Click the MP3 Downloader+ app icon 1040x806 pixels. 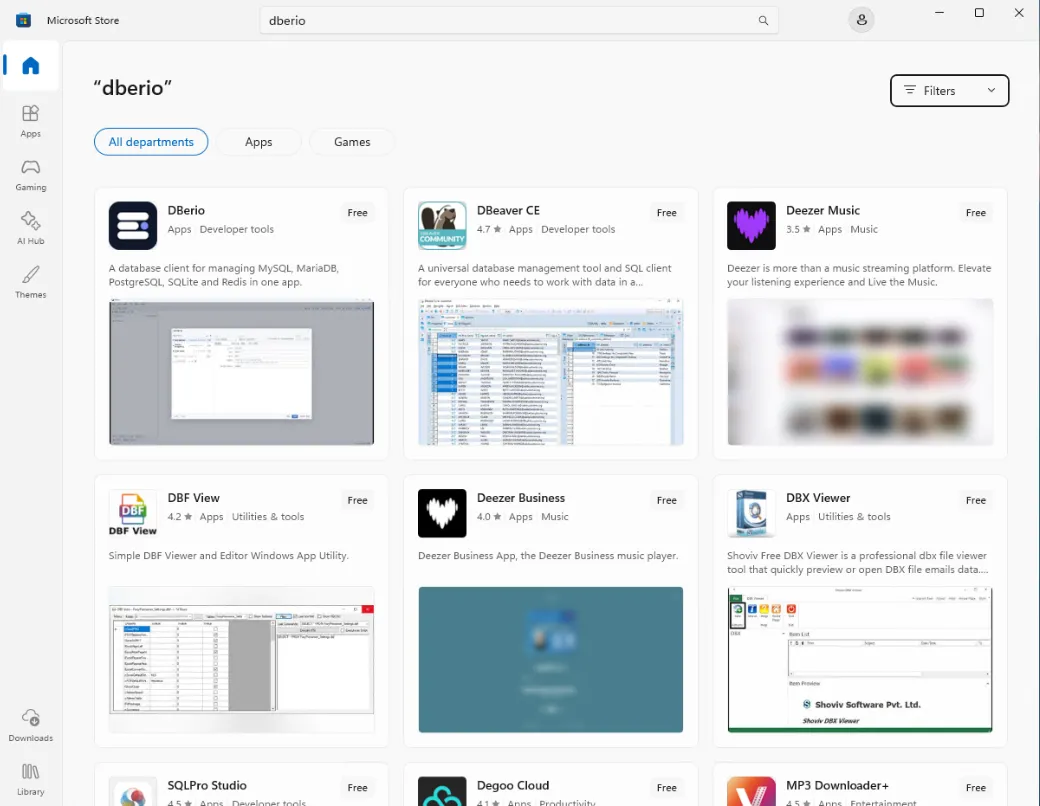pos(751,791)
